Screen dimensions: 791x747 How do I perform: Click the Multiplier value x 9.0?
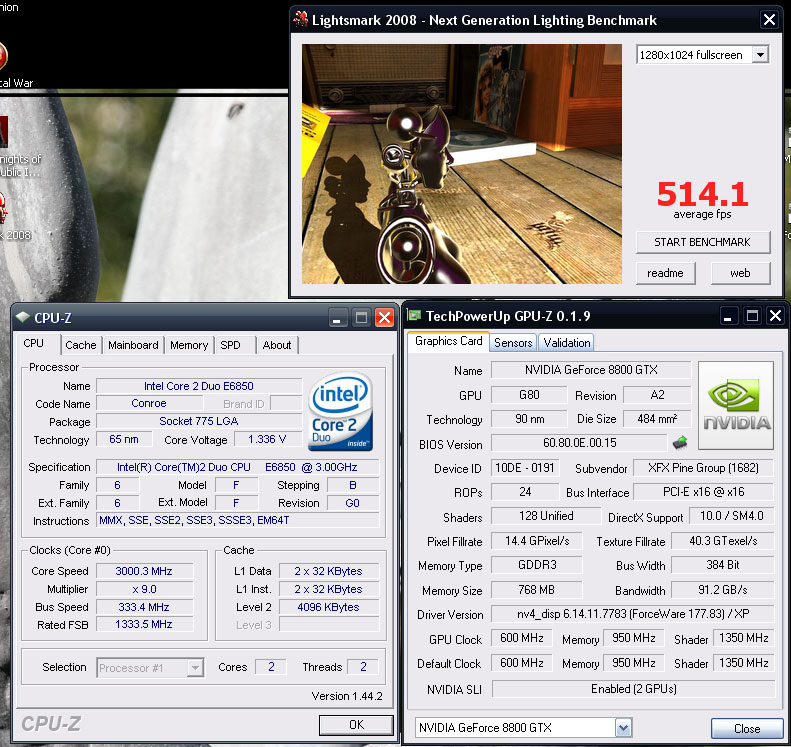[x=144, y=589]
